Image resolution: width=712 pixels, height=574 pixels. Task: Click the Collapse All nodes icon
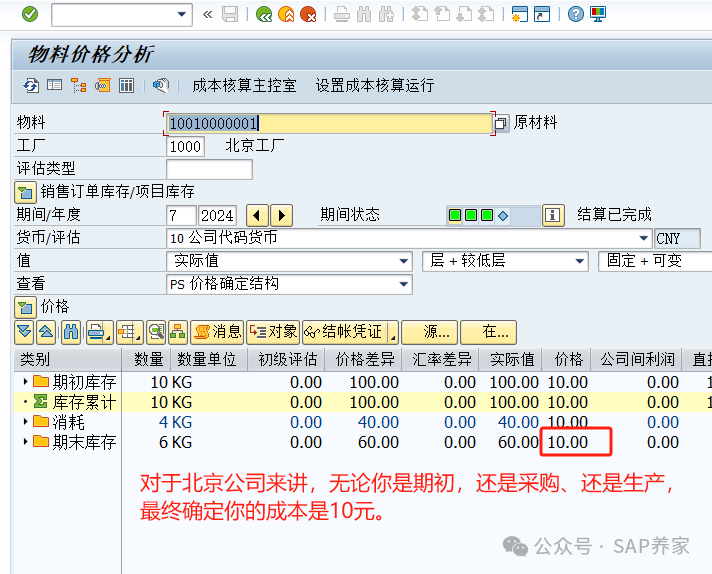pyautogui.click(x=46, y=332)
